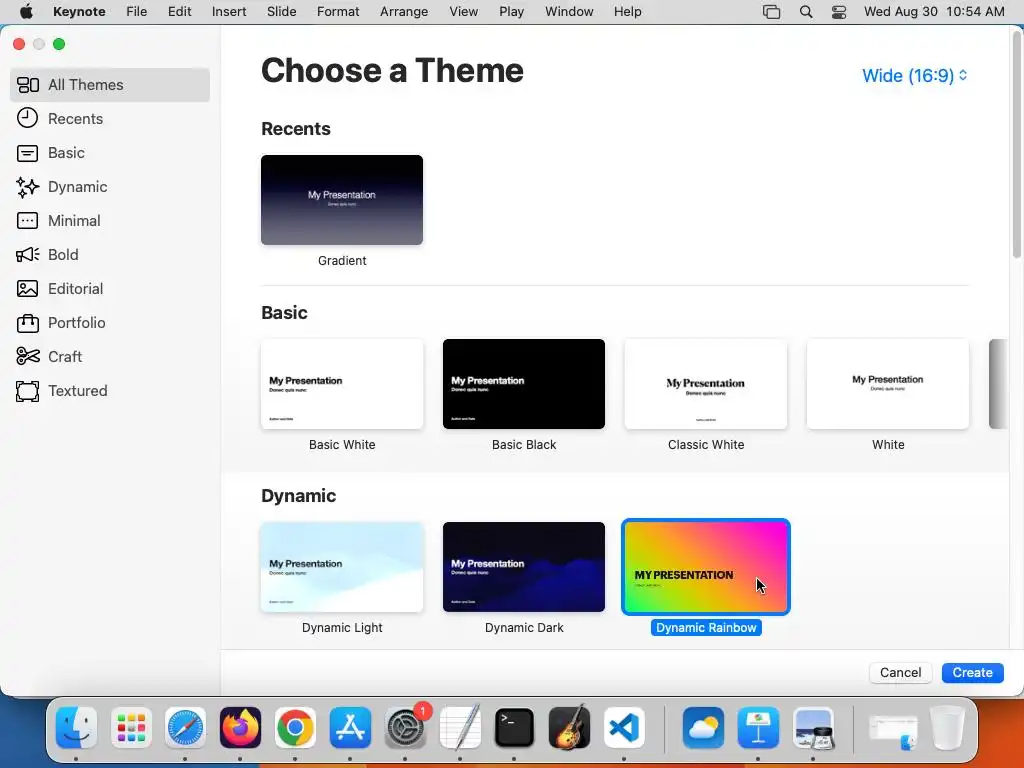1024x768 pixels.
Task: Click the Dynamic Rainbow label text
Action: 706,628
